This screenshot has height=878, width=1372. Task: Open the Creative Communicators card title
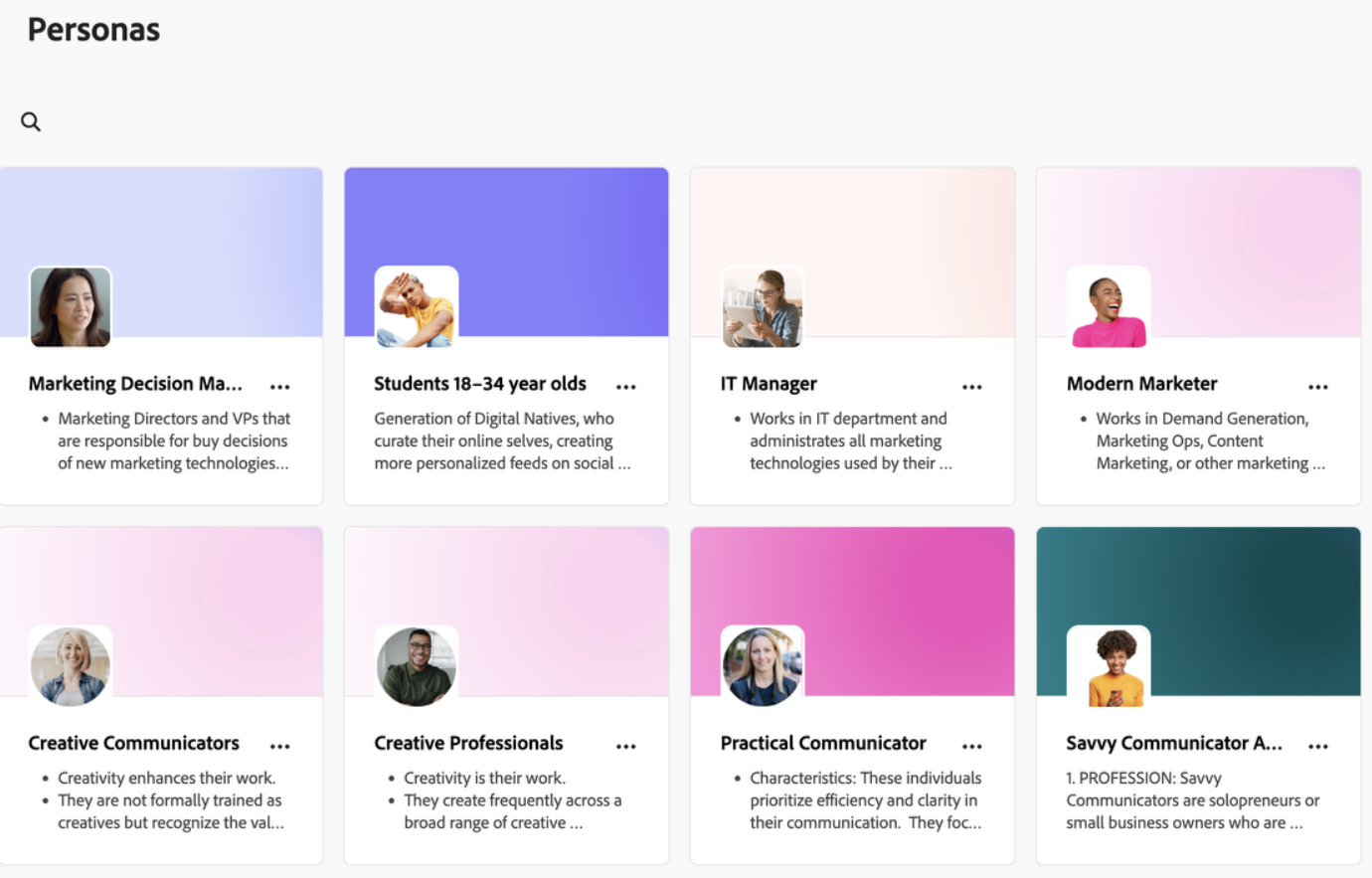(x=134, y=743)
